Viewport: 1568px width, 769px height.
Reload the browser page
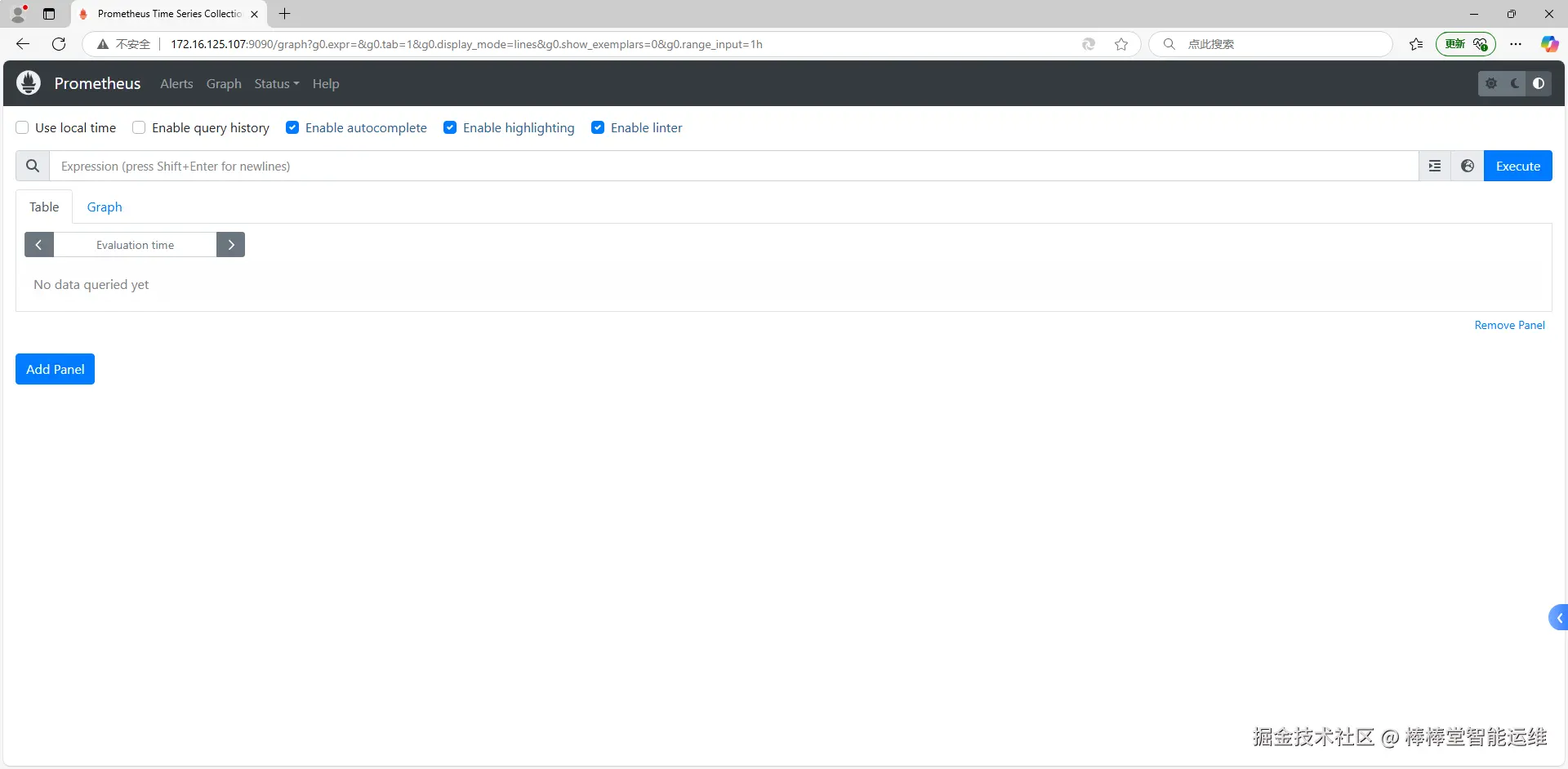click(59, 44)
